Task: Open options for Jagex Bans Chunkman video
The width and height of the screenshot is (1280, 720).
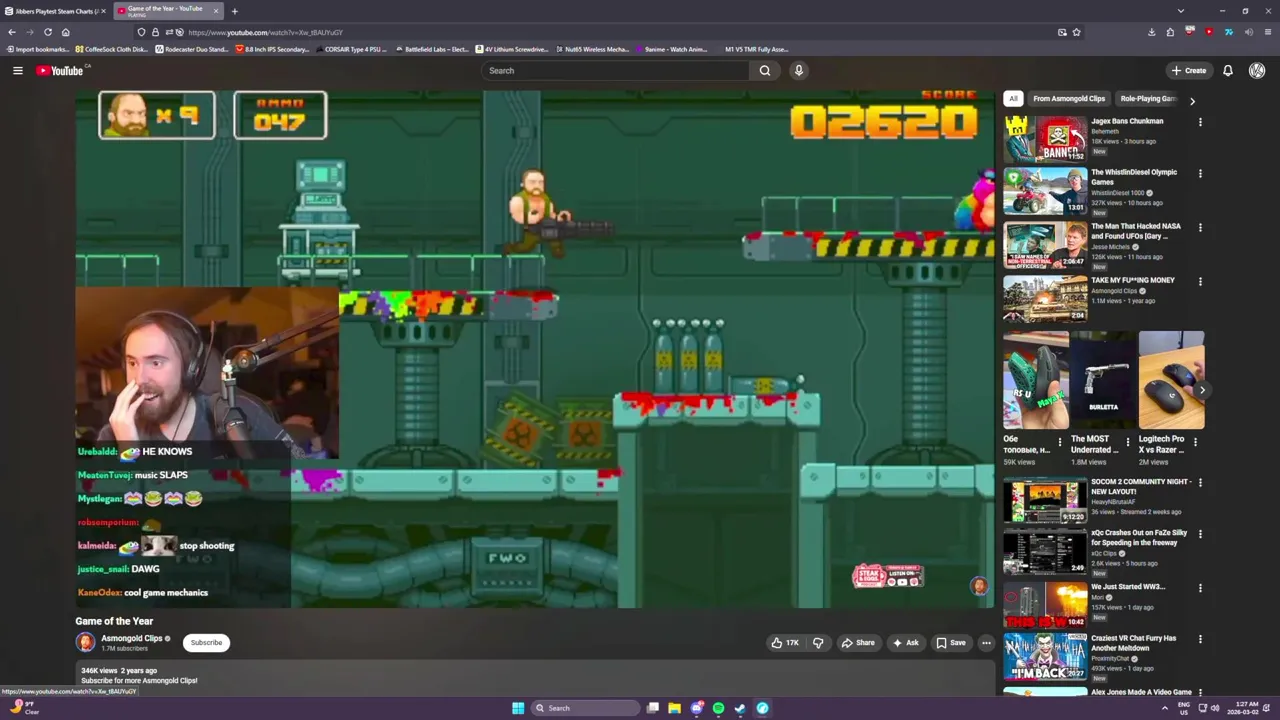Action: pos(1200,122)
